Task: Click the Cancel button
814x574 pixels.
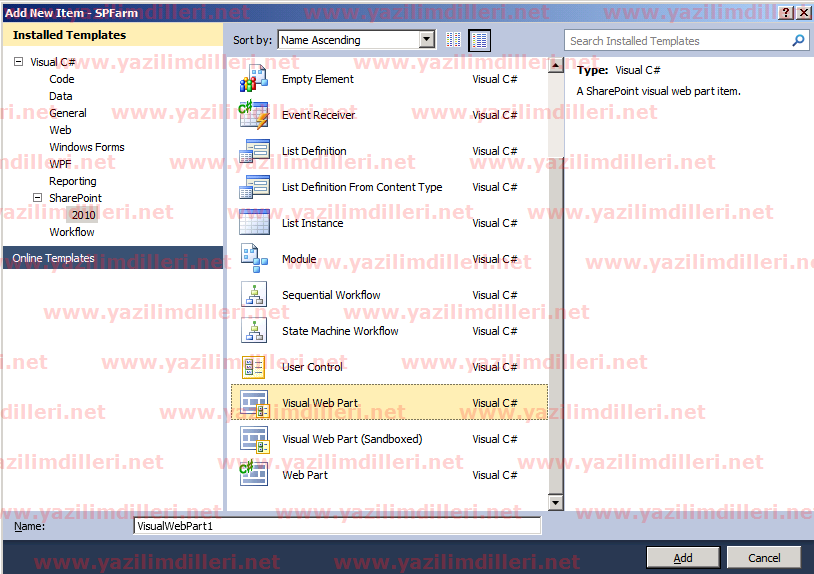Action: point(764,558)
